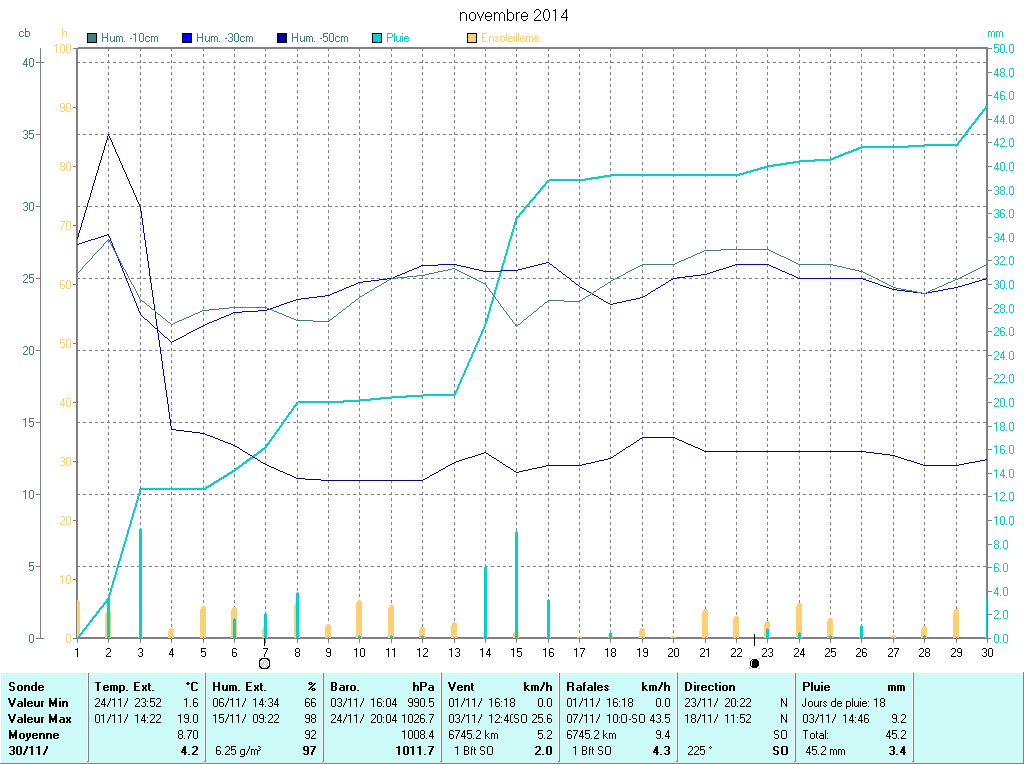Click the new moon icon near day 23
Screen dimensions: 1024x764
(x=754, y=663)
